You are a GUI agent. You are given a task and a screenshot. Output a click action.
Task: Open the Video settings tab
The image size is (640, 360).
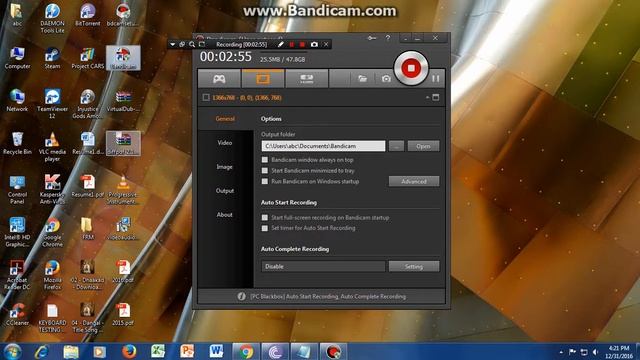point(225,143)
